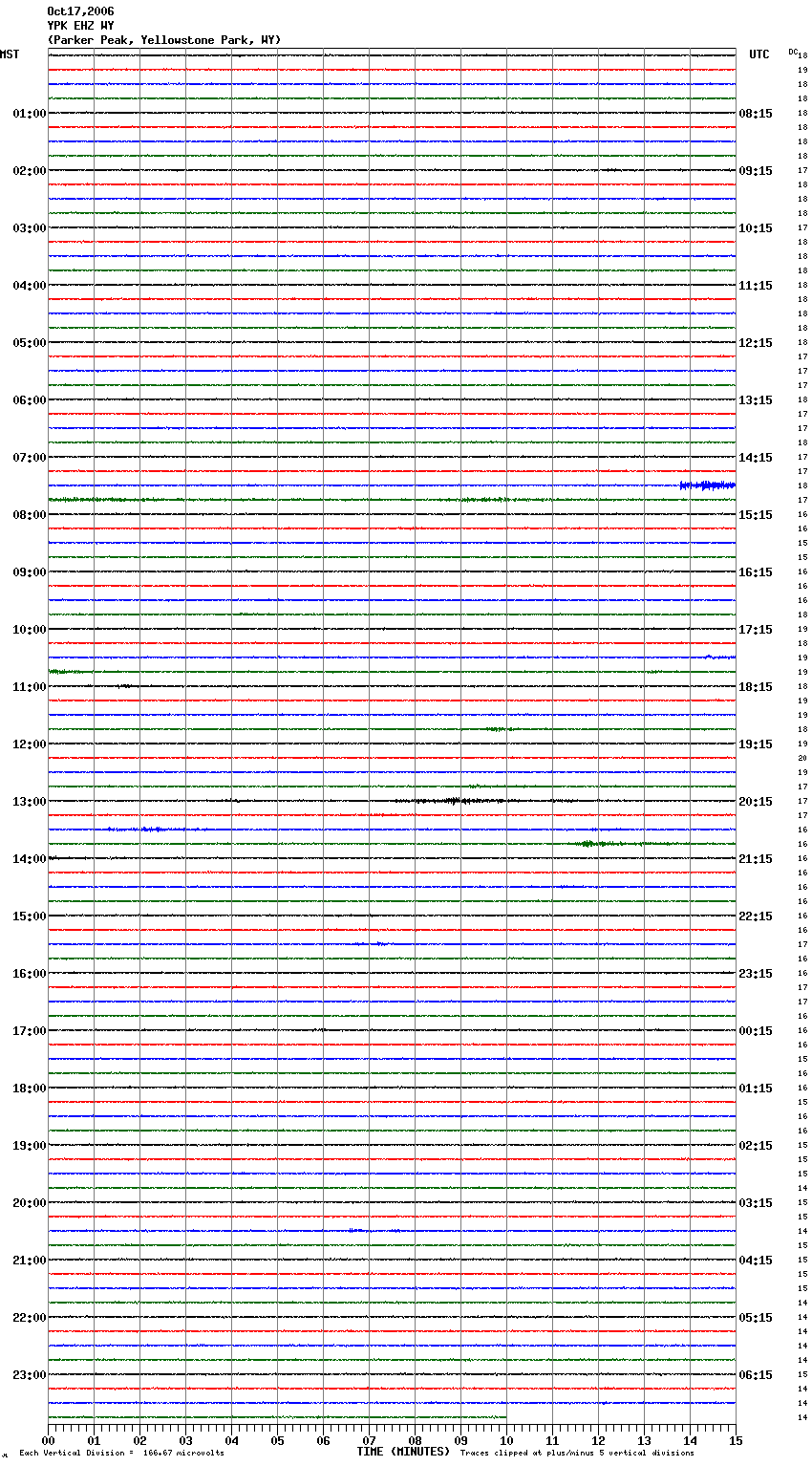812x1466 pixels.
Task: Click the 'UTC' timezone label
Action: click(x=759, y=54)
